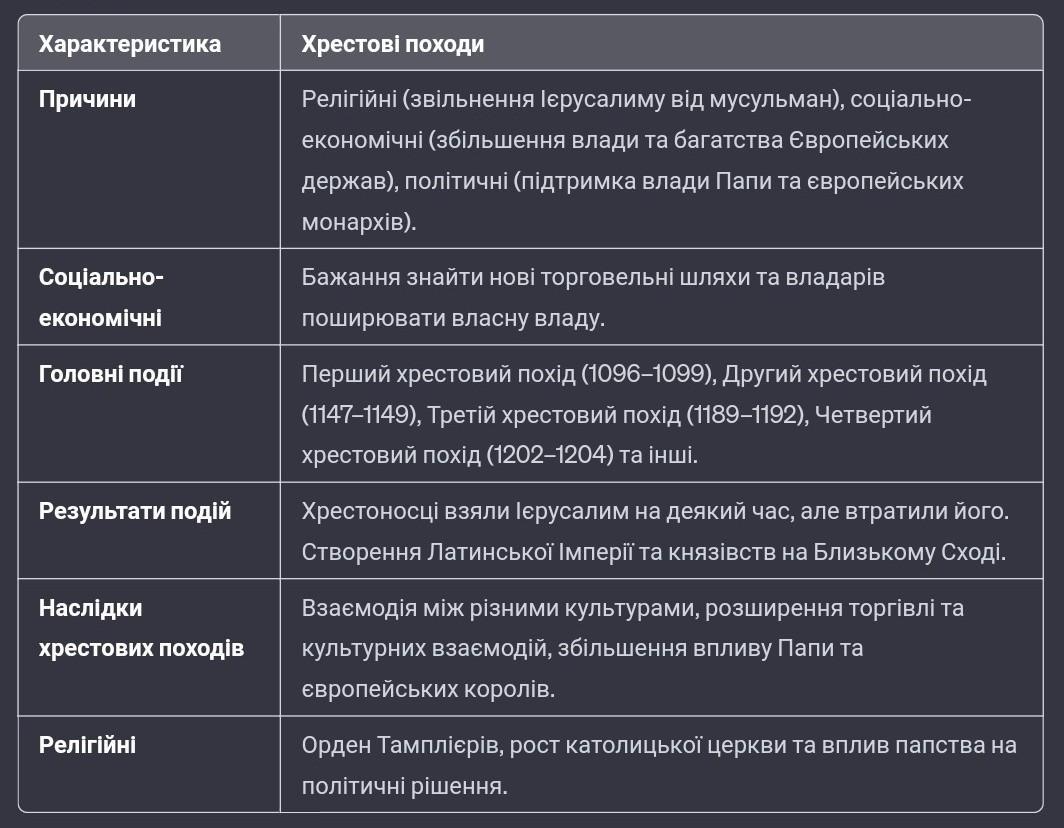This screenshot has height=828, width=1064.
Task: Select the "Головні події" row label
Action: [x=110, y=374]
